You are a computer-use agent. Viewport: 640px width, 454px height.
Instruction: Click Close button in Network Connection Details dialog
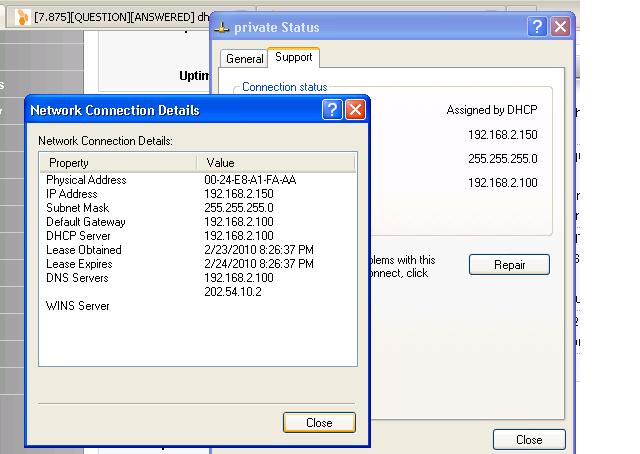[x=319, y=423]
